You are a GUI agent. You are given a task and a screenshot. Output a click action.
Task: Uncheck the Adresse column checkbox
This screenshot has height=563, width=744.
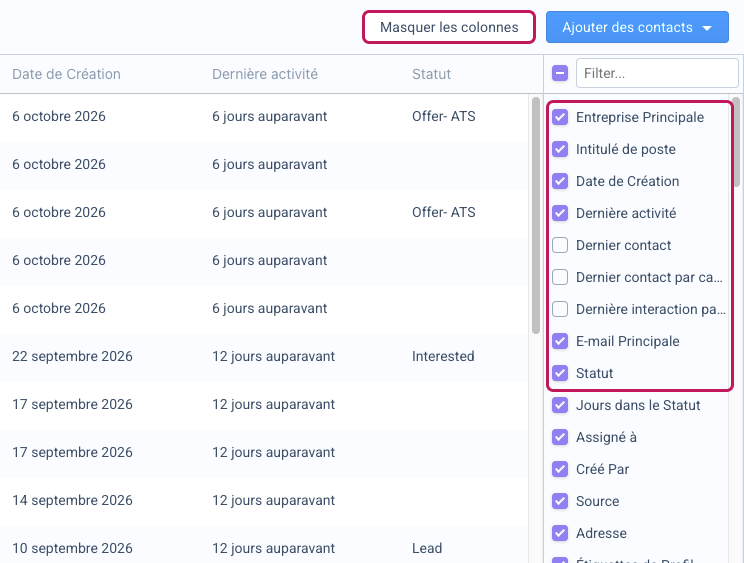click(560, 533)
